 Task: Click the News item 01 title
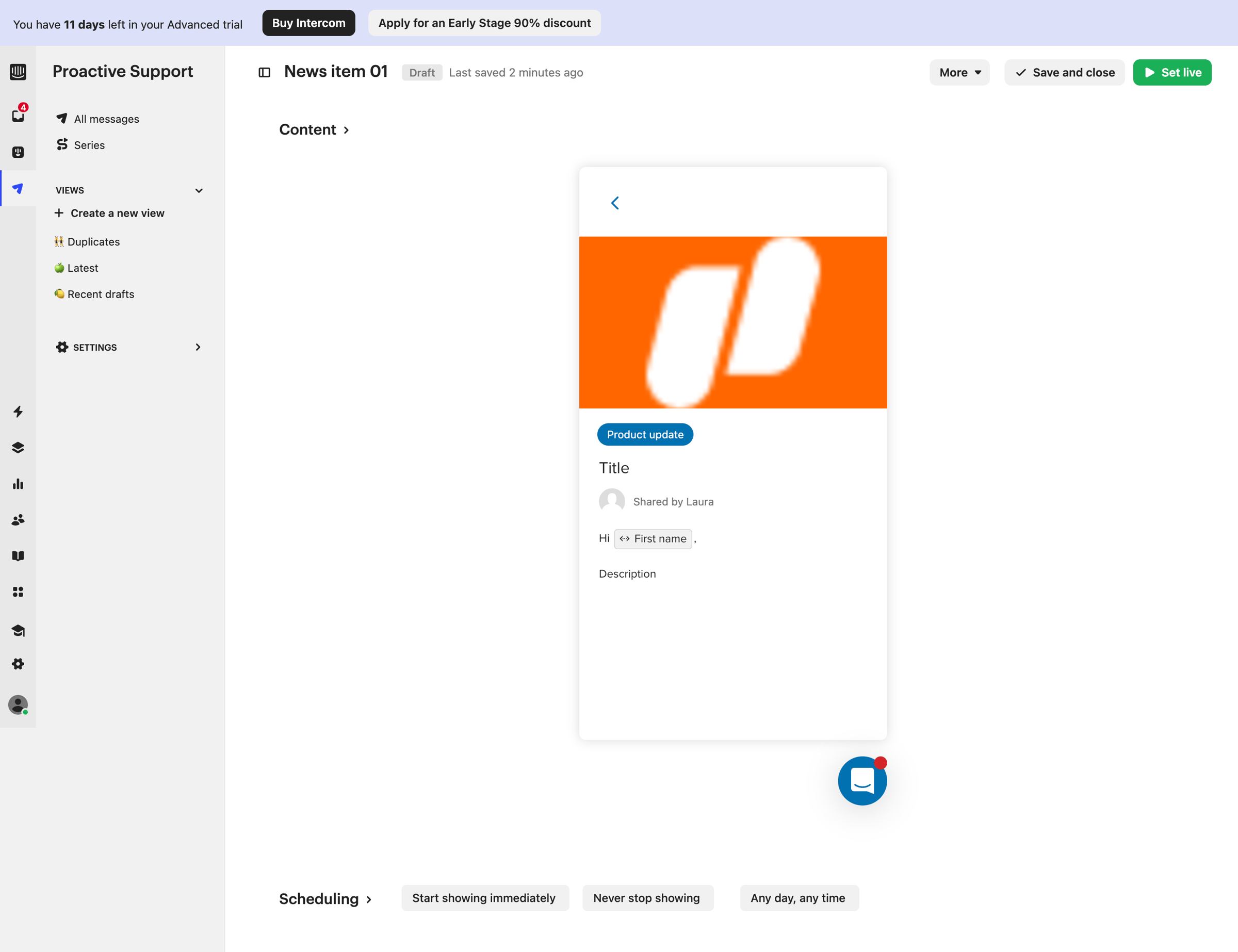click(336, 71)
